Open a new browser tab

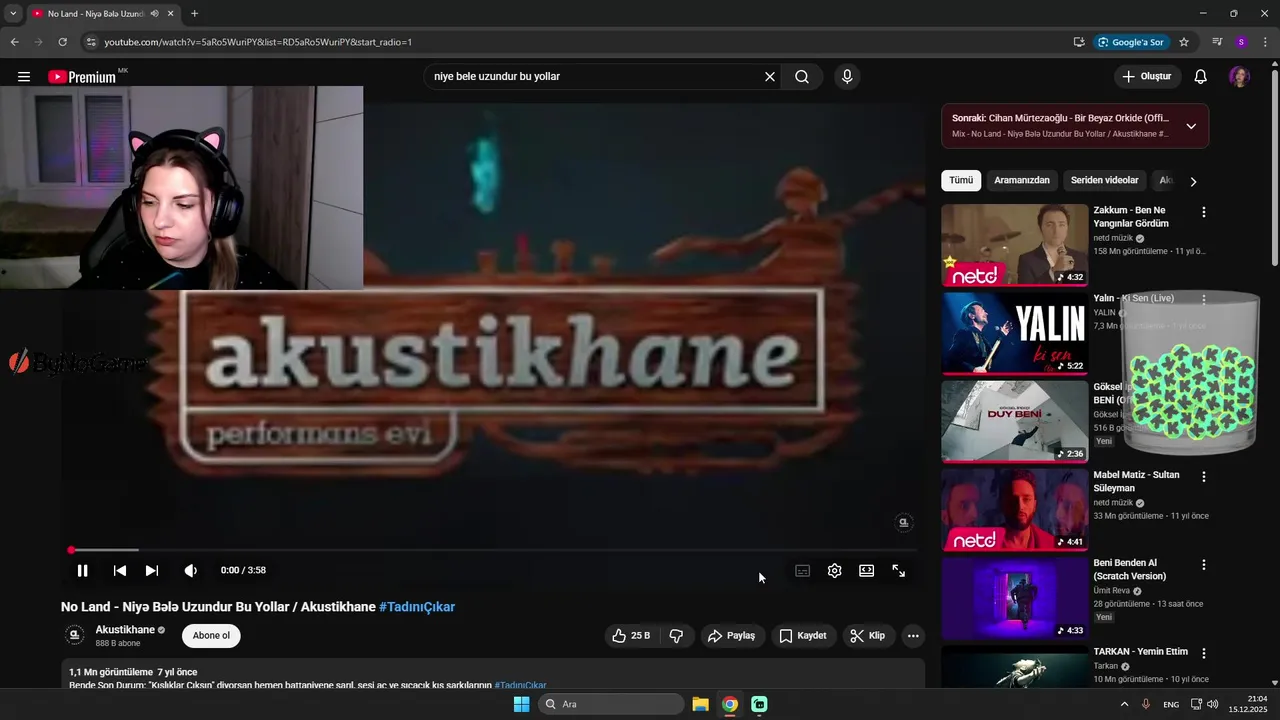click(x=194, y=14)
